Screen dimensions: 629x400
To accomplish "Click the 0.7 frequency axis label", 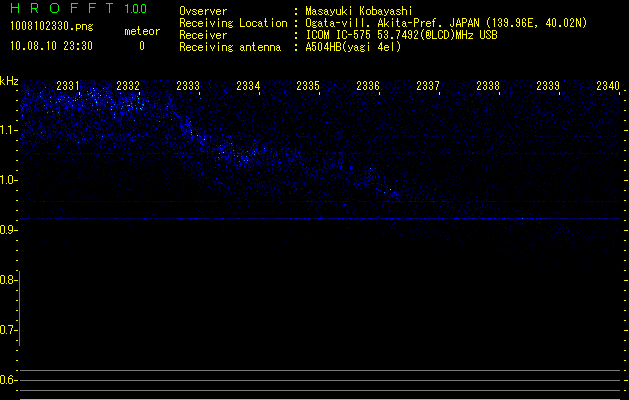I will click(x=7, y=330).
